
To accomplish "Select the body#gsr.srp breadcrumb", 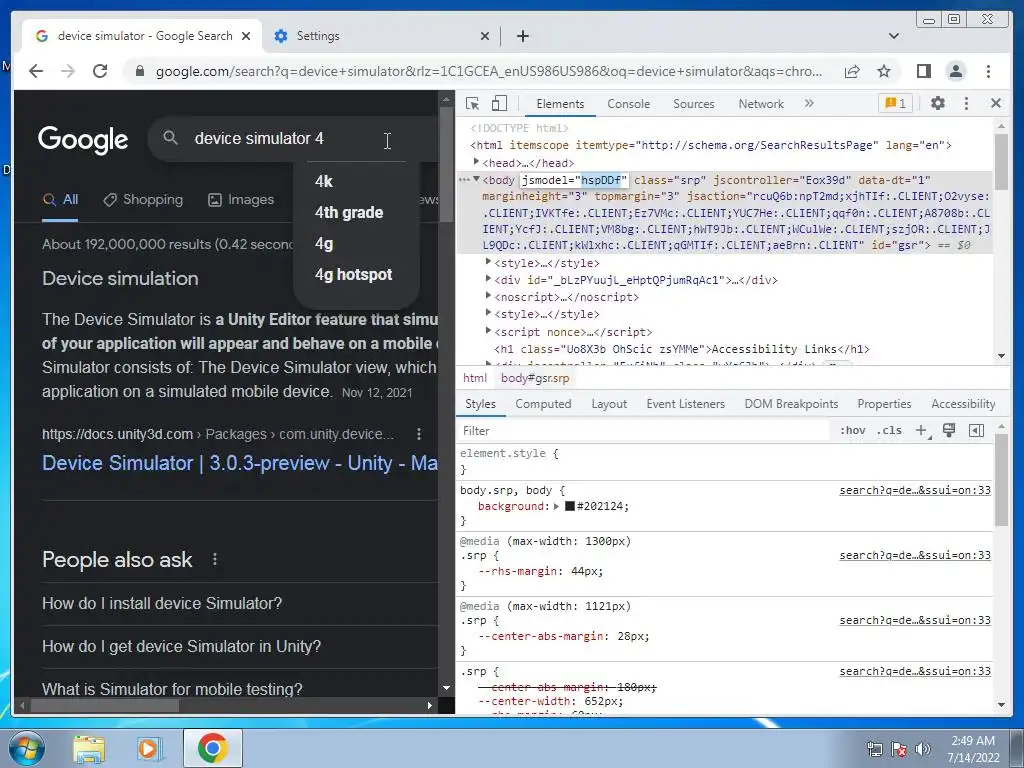I will tap(535, 378).
